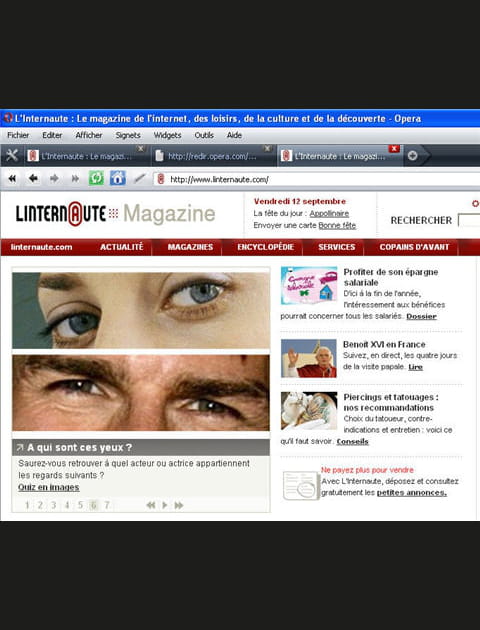Go back with the back arrow
This screenshot has width=480, height=630.
point(33,178)
